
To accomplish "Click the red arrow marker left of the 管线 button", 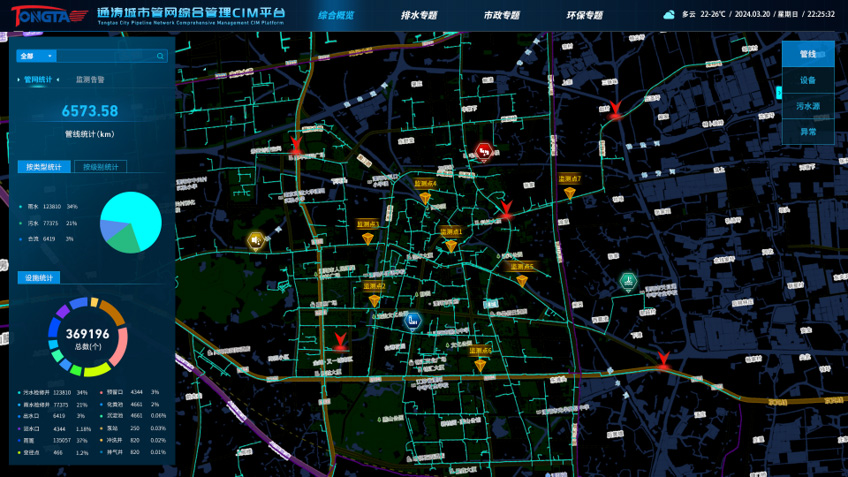I will (615, 110).
